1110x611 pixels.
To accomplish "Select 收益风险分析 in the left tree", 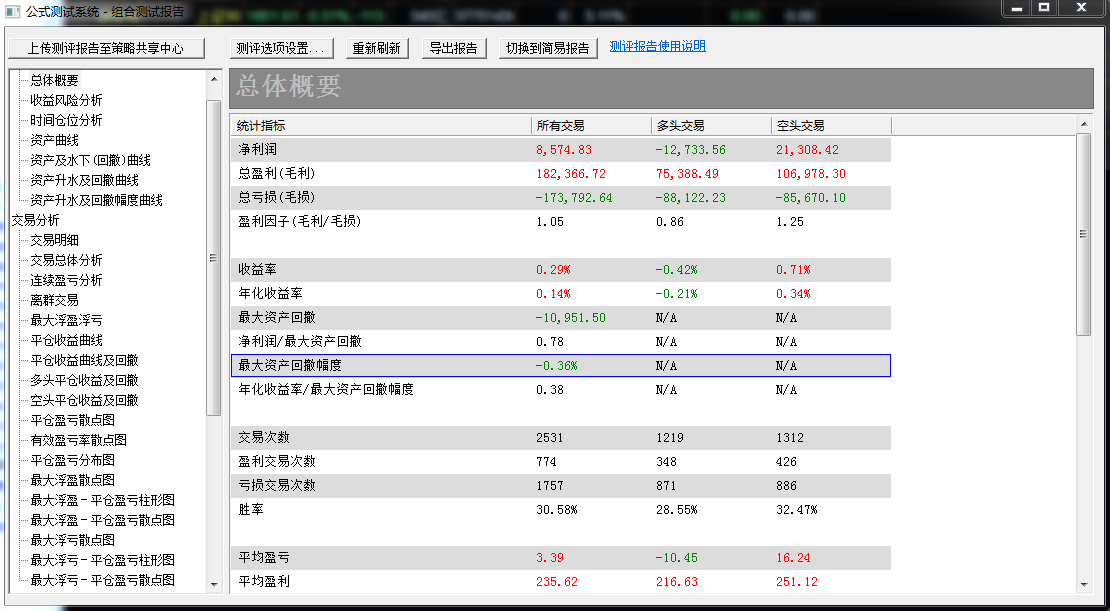I will pos(66,100).
